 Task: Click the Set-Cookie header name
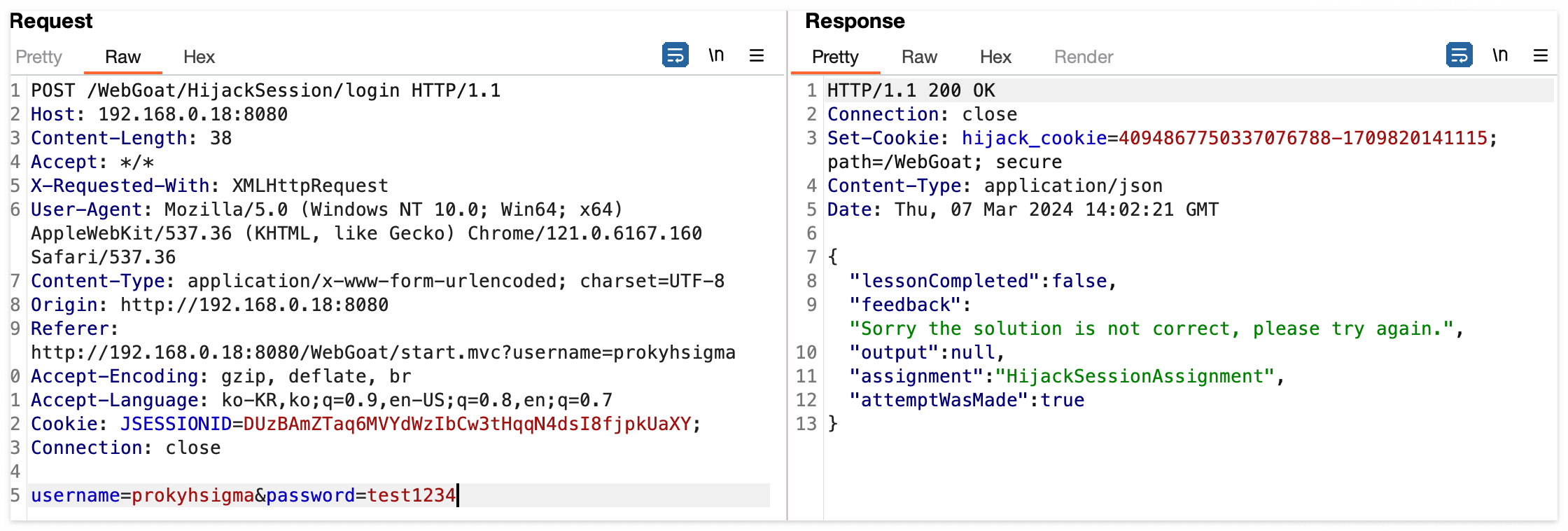(883, 138)
